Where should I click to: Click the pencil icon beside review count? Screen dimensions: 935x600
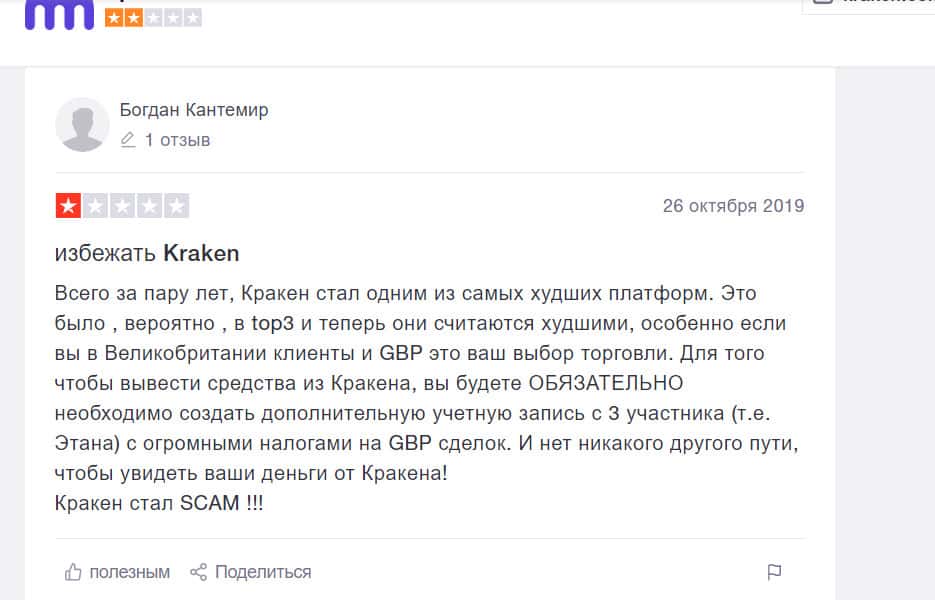[x=128, y=140]
